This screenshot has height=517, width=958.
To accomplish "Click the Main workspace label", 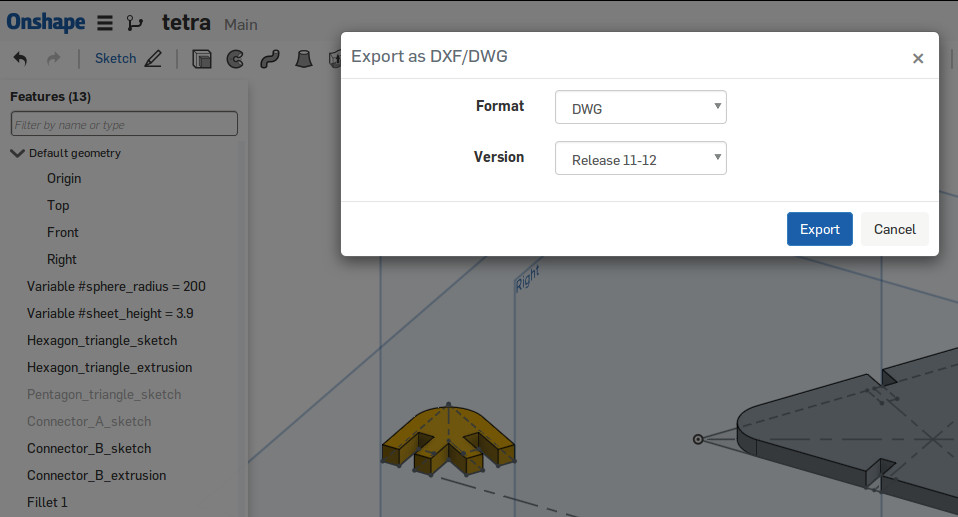I will pyautogui.click(x=241, y=25).
